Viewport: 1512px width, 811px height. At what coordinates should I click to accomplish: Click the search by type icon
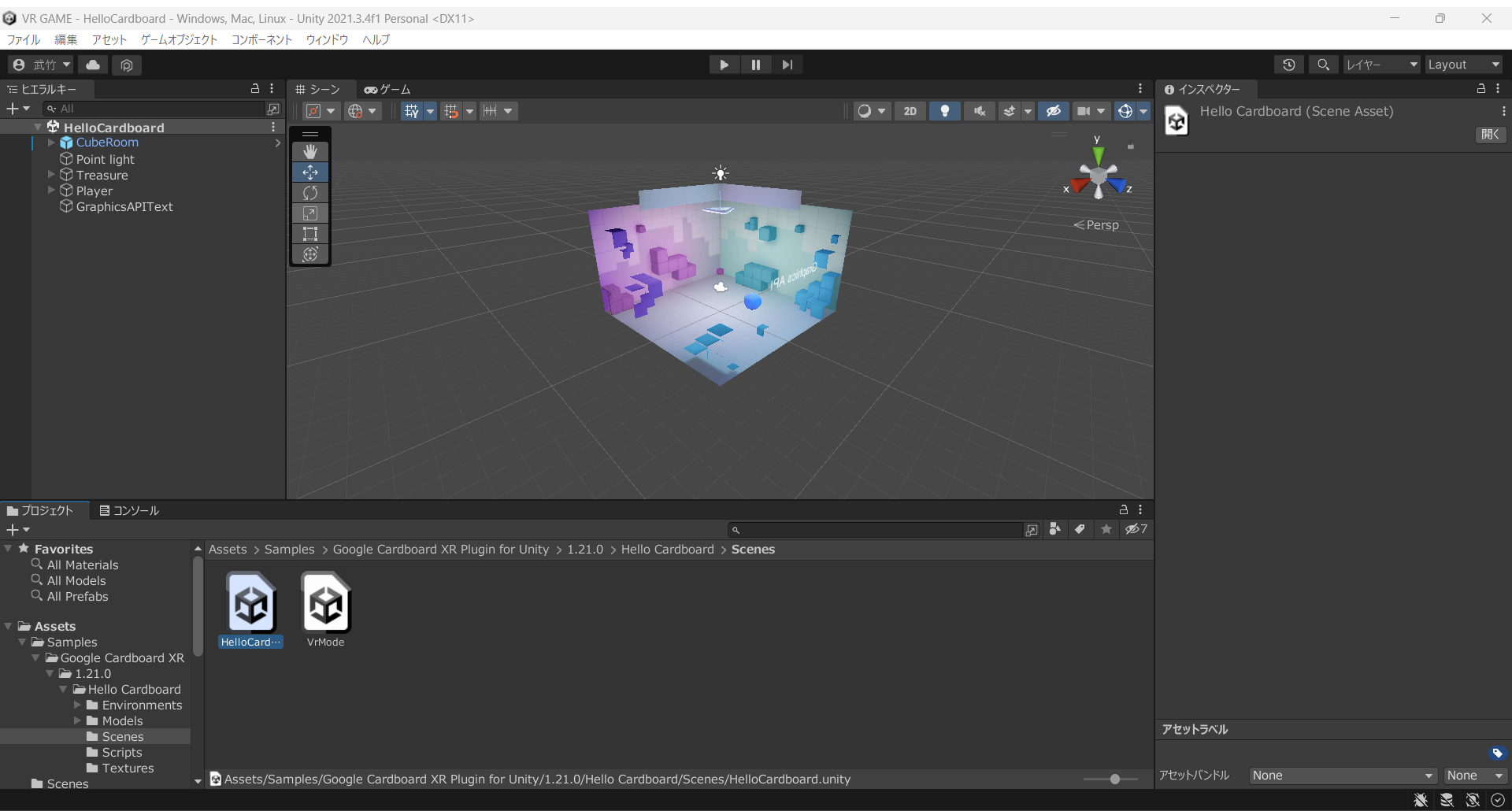point(1055,529)
